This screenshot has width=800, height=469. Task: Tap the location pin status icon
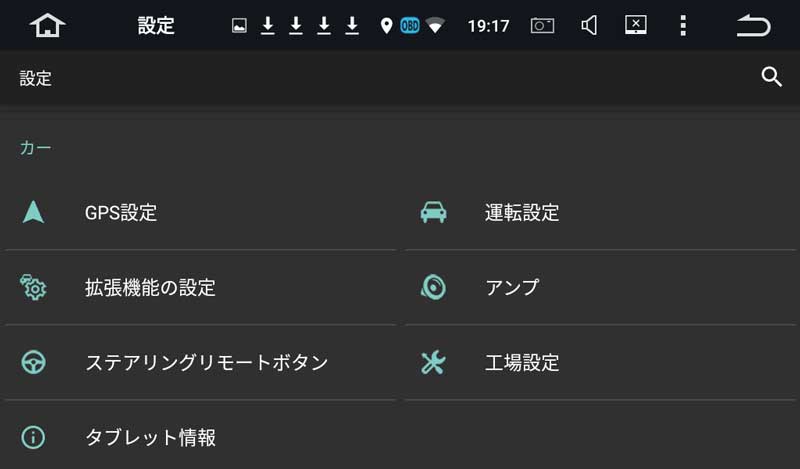(386, 26)
